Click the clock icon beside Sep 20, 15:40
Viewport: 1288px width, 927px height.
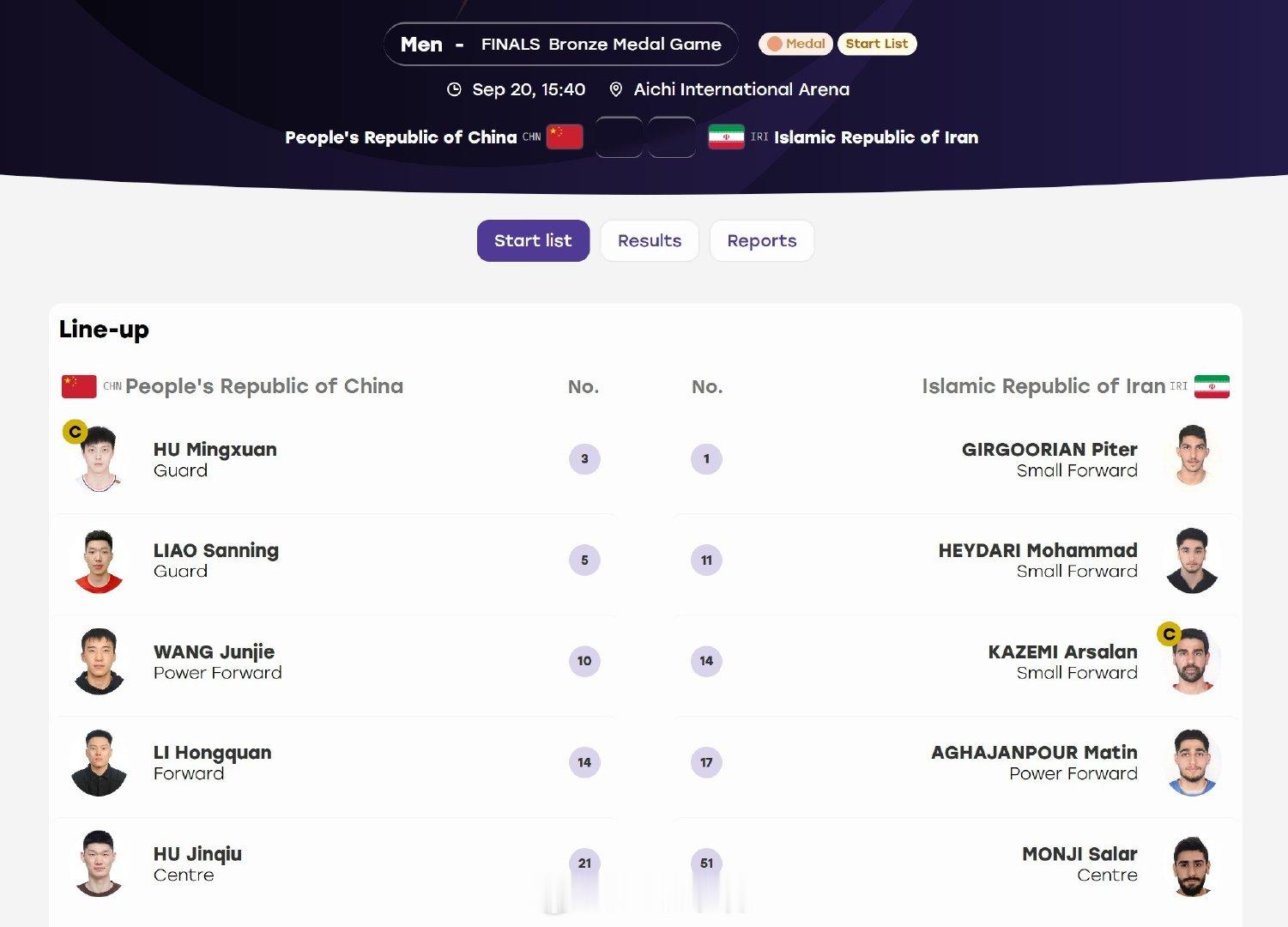(x=454, y=89)
